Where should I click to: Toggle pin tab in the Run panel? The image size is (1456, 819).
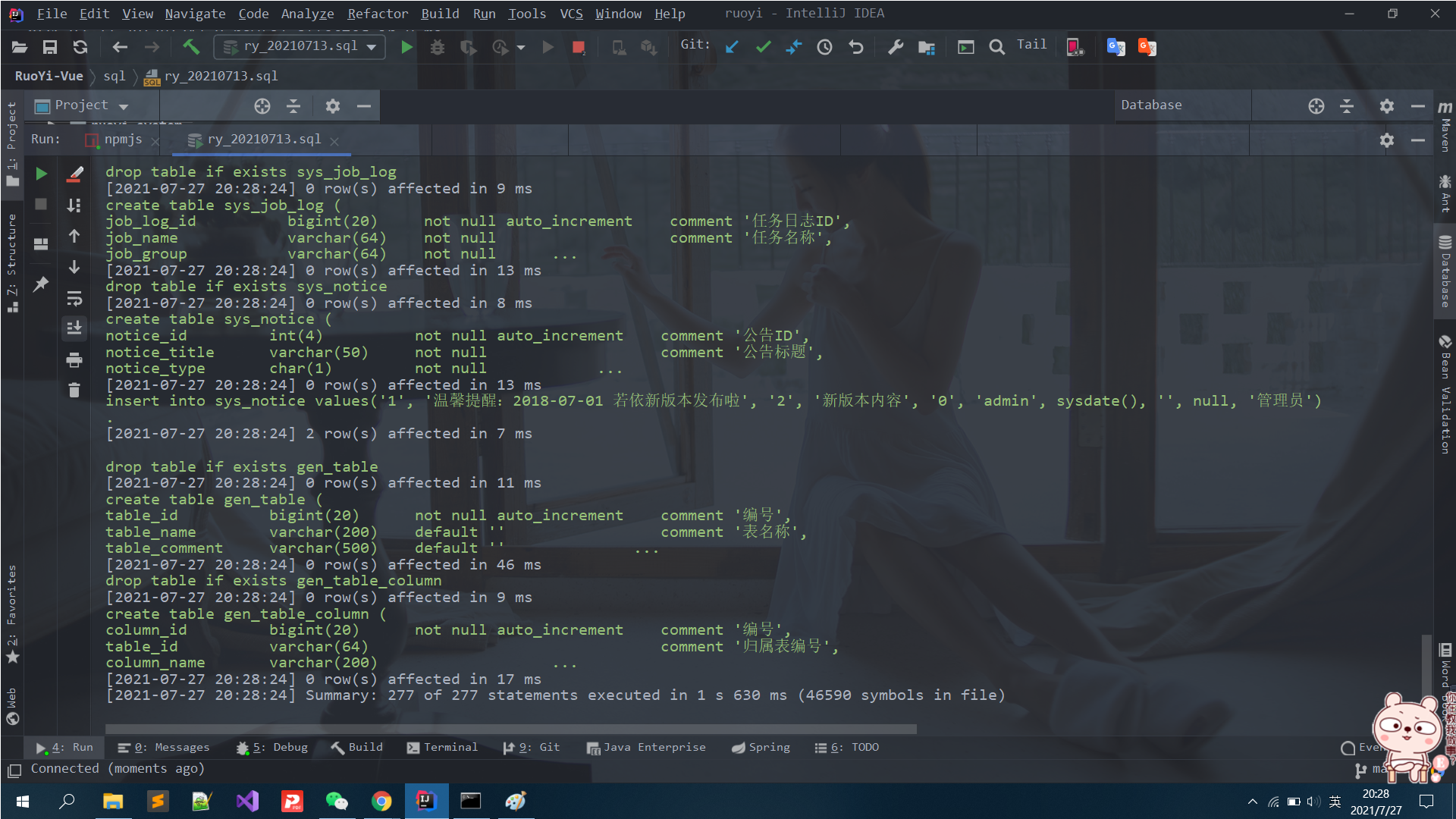point(41,284)
